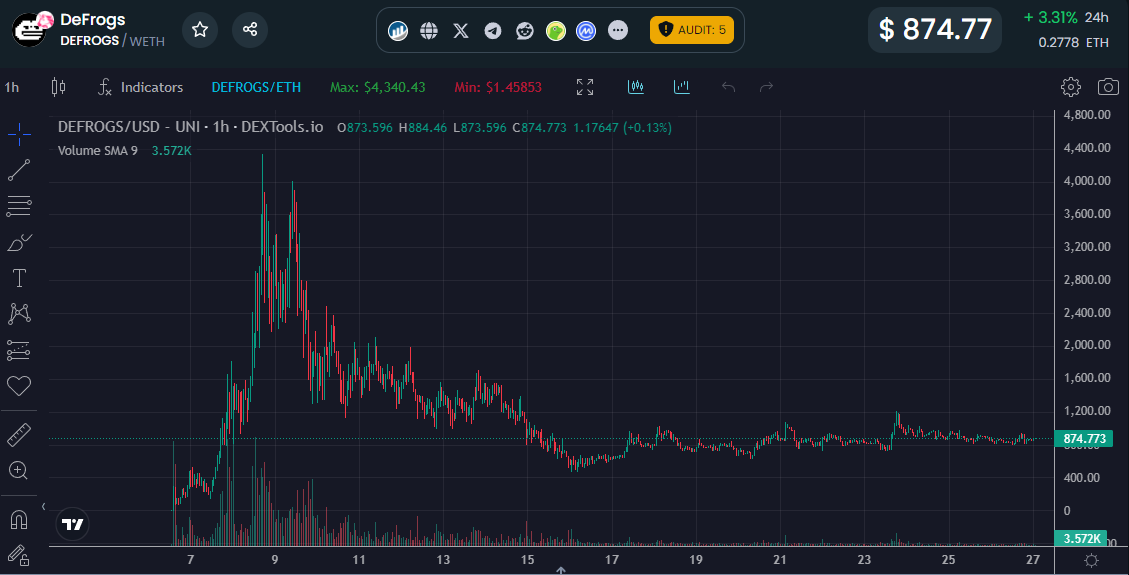Screen dimensions: 1129x575
Task: Select the ruler measure tool
Action: (x=19, y=435)
